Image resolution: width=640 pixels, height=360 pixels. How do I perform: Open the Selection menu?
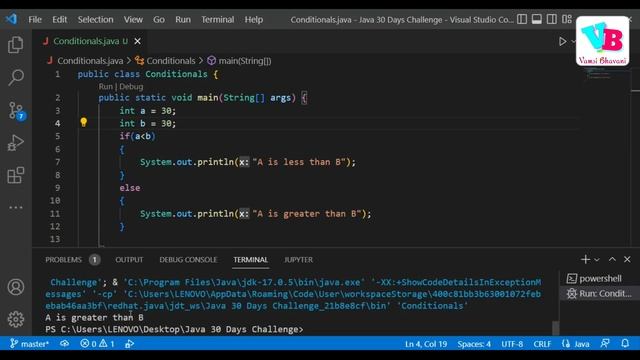(x=96, y=19)
